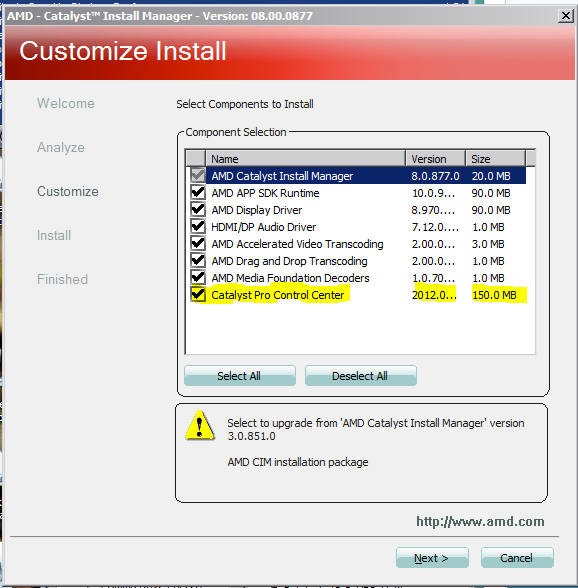Image resolution: width=578 pixels, height=588 pixels.
Task: Select the HDMI/DP Audio Driver row name
Action: (264, 227)
